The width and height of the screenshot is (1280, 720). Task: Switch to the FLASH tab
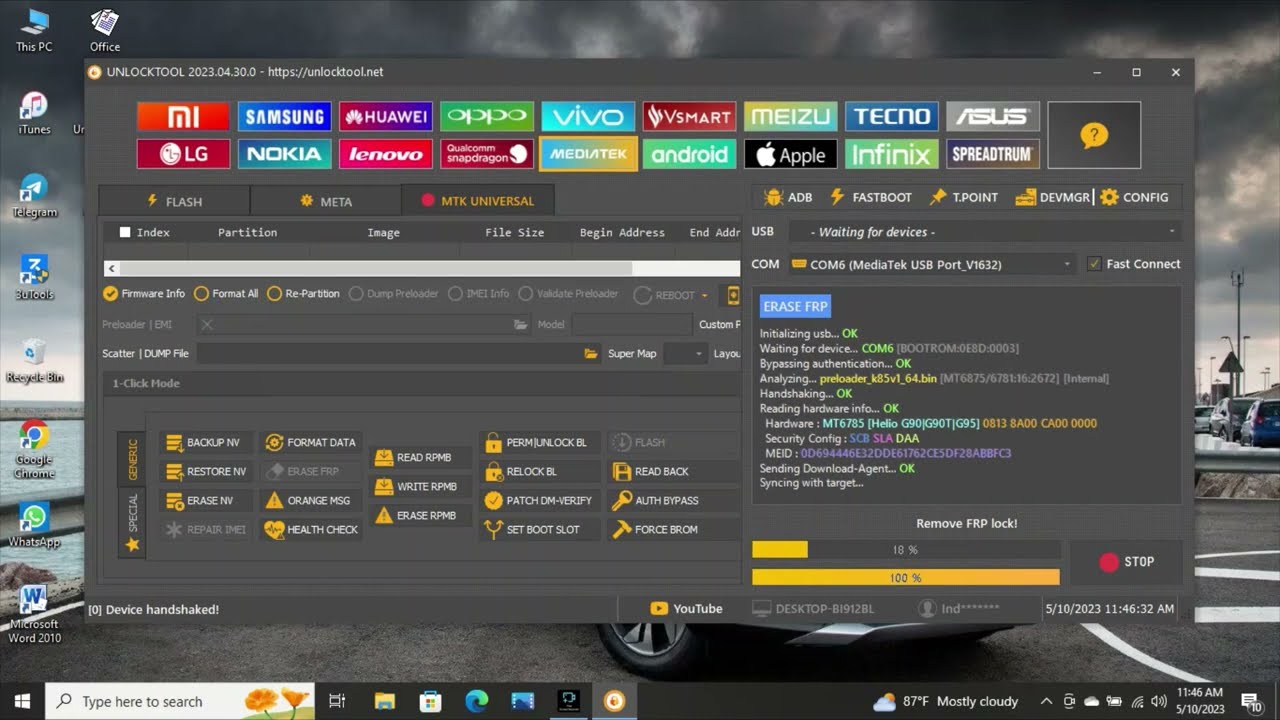coord(174,201)
